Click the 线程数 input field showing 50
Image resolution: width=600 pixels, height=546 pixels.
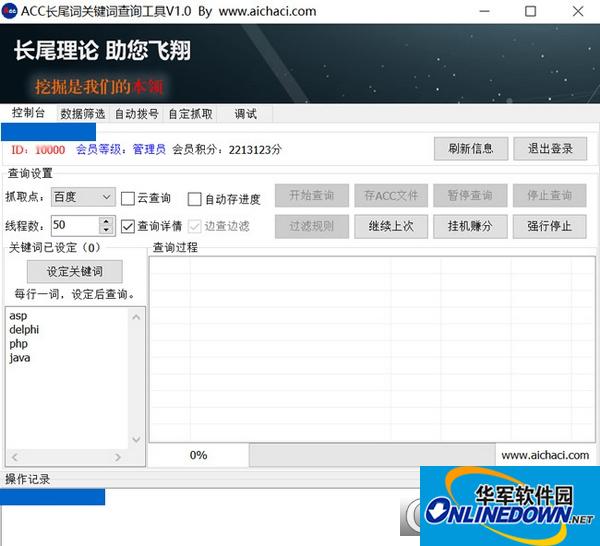(x=75, y=225)
